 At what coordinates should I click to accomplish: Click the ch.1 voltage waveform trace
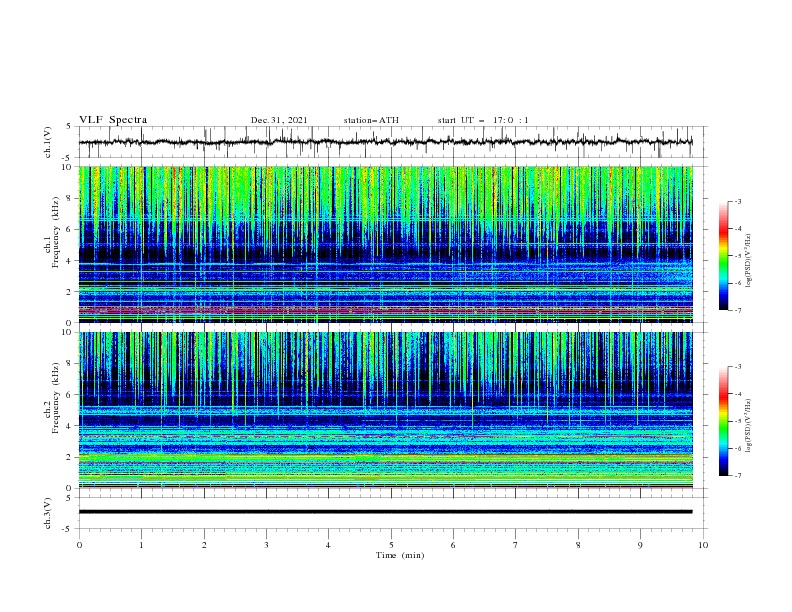[x=385, y=142]
